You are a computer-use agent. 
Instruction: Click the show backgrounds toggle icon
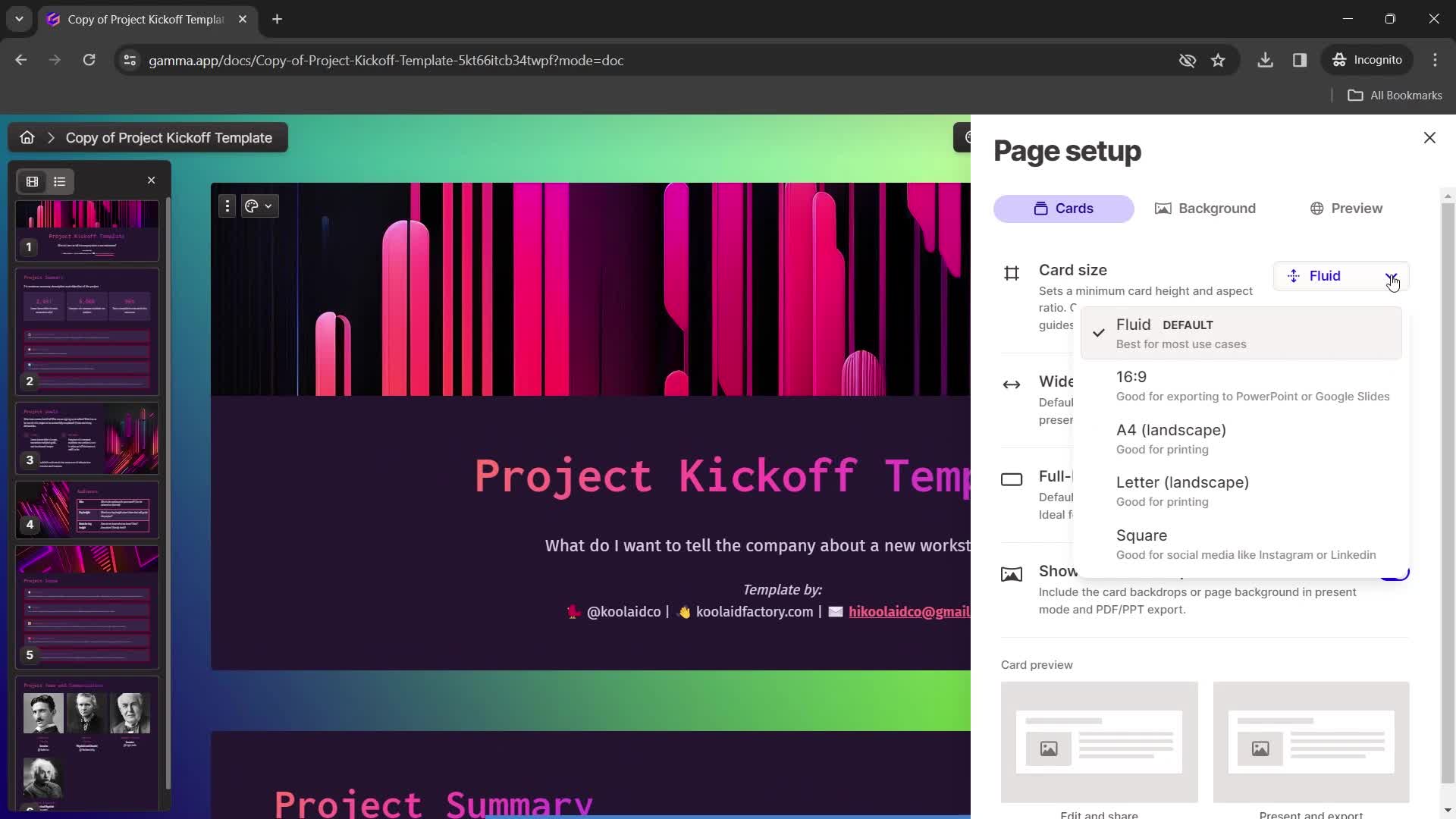click(1395, 571)
